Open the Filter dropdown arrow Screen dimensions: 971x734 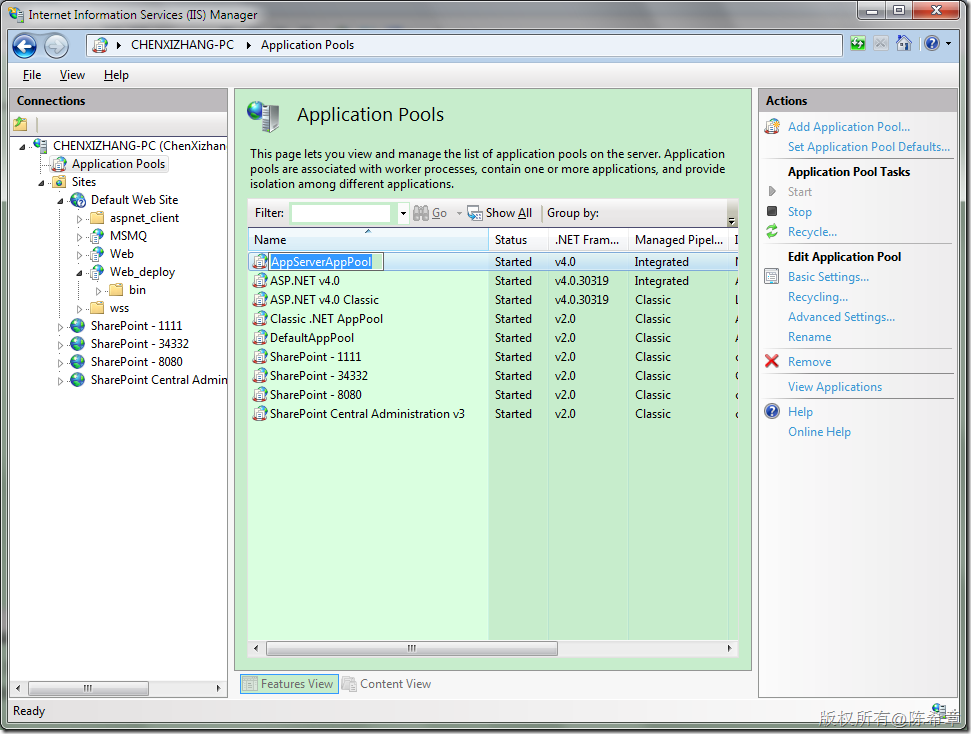[x=403, y=213]
